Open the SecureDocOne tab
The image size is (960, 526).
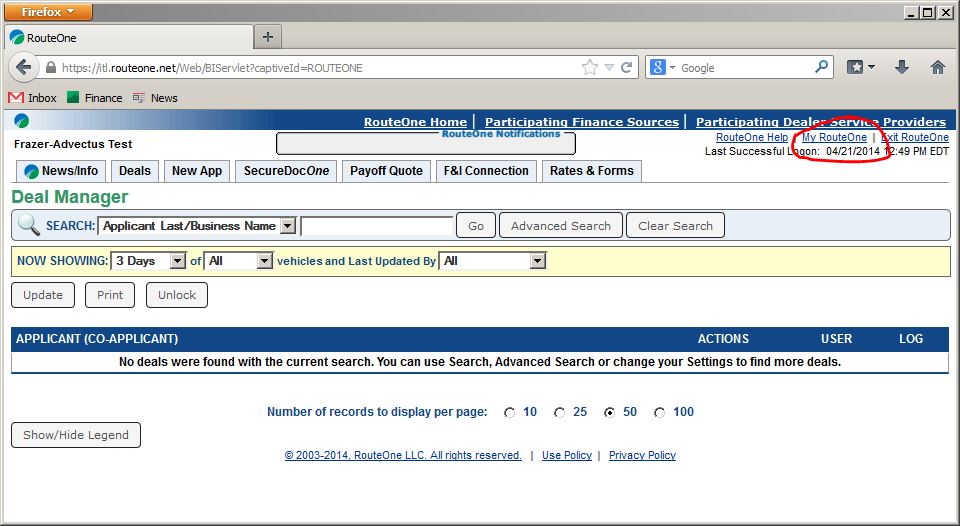click(x=287, y=171)
